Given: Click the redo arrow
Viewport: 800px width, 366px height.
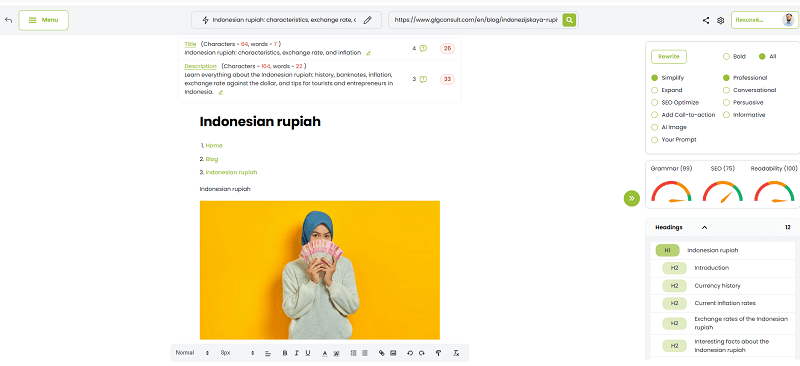Looking at the screenshot, I should point(421,353).
